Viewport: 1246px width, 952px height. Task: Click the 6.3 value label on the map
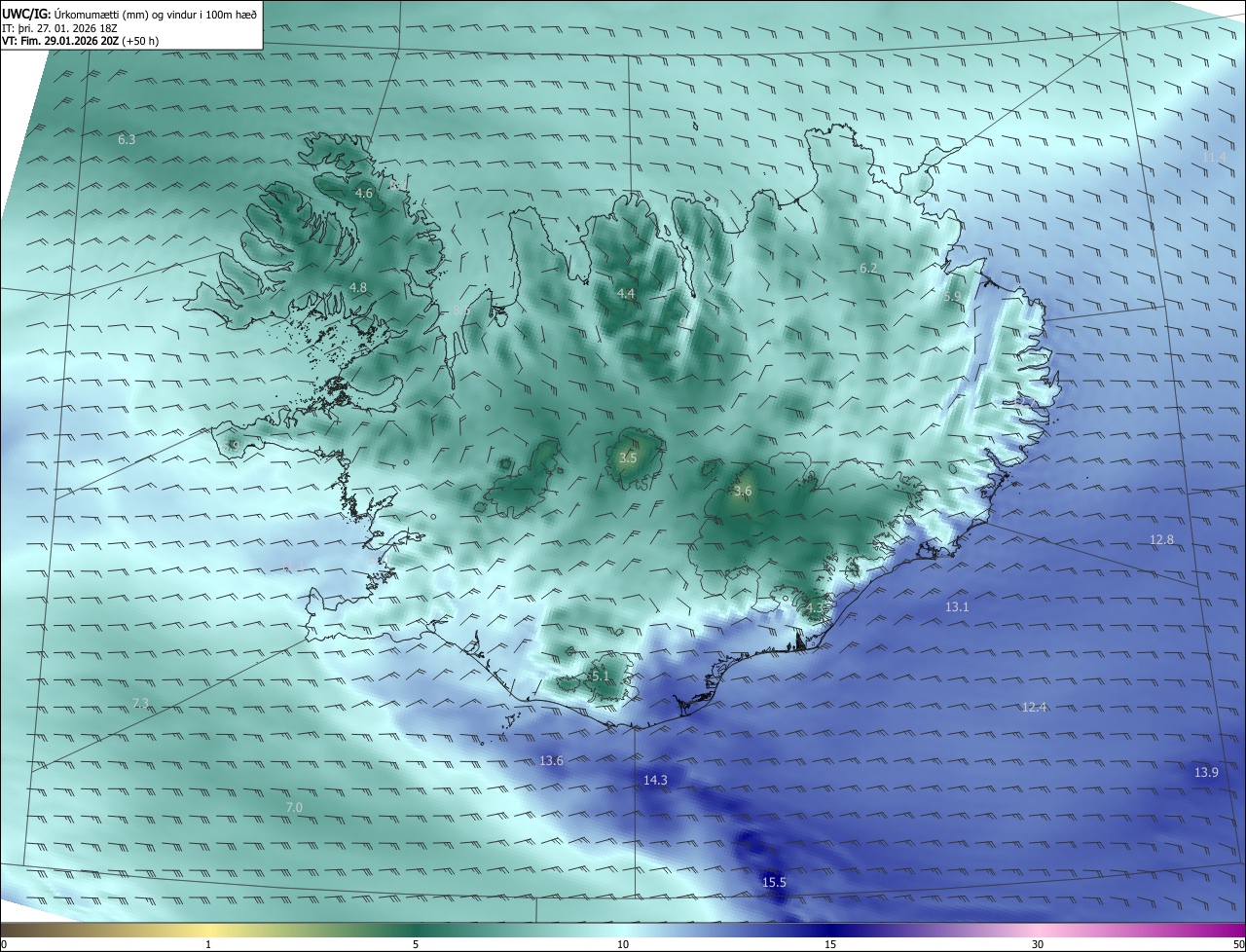[127, 140]
